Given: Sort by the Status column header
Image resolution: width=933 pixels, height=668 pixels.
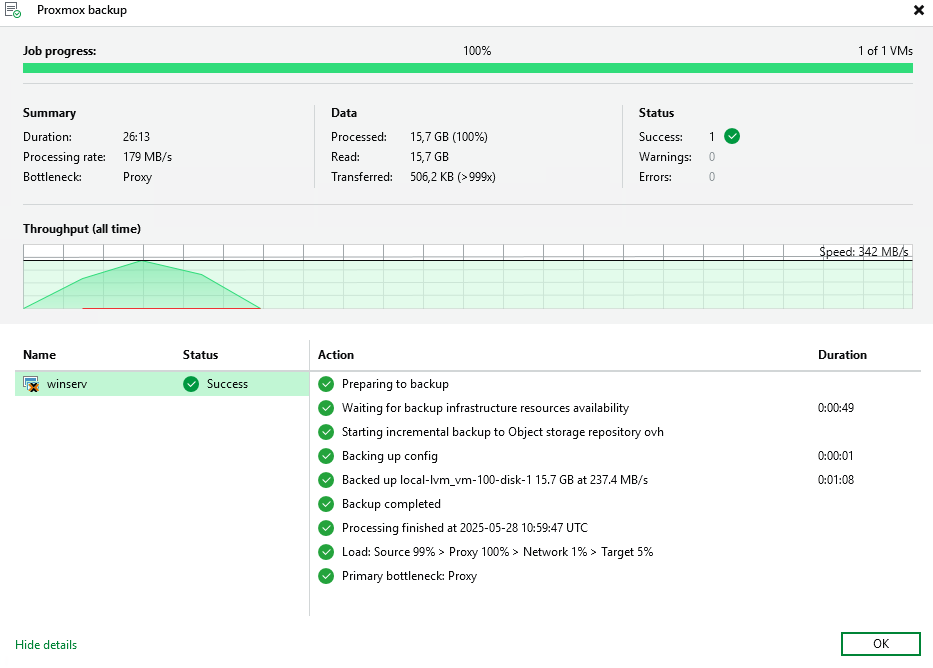Looking at the screenshot, I should tap(201, 355).
